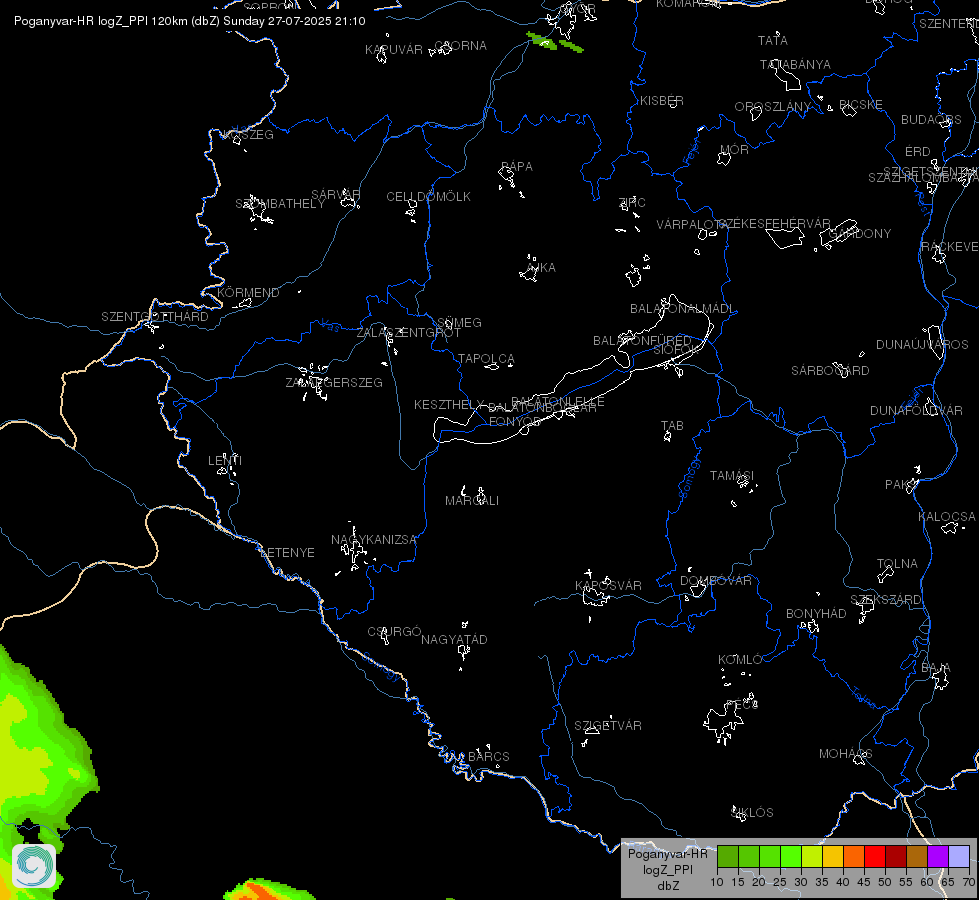
Task: Click the KESZTHELY city label
Action: click(449, 405)
